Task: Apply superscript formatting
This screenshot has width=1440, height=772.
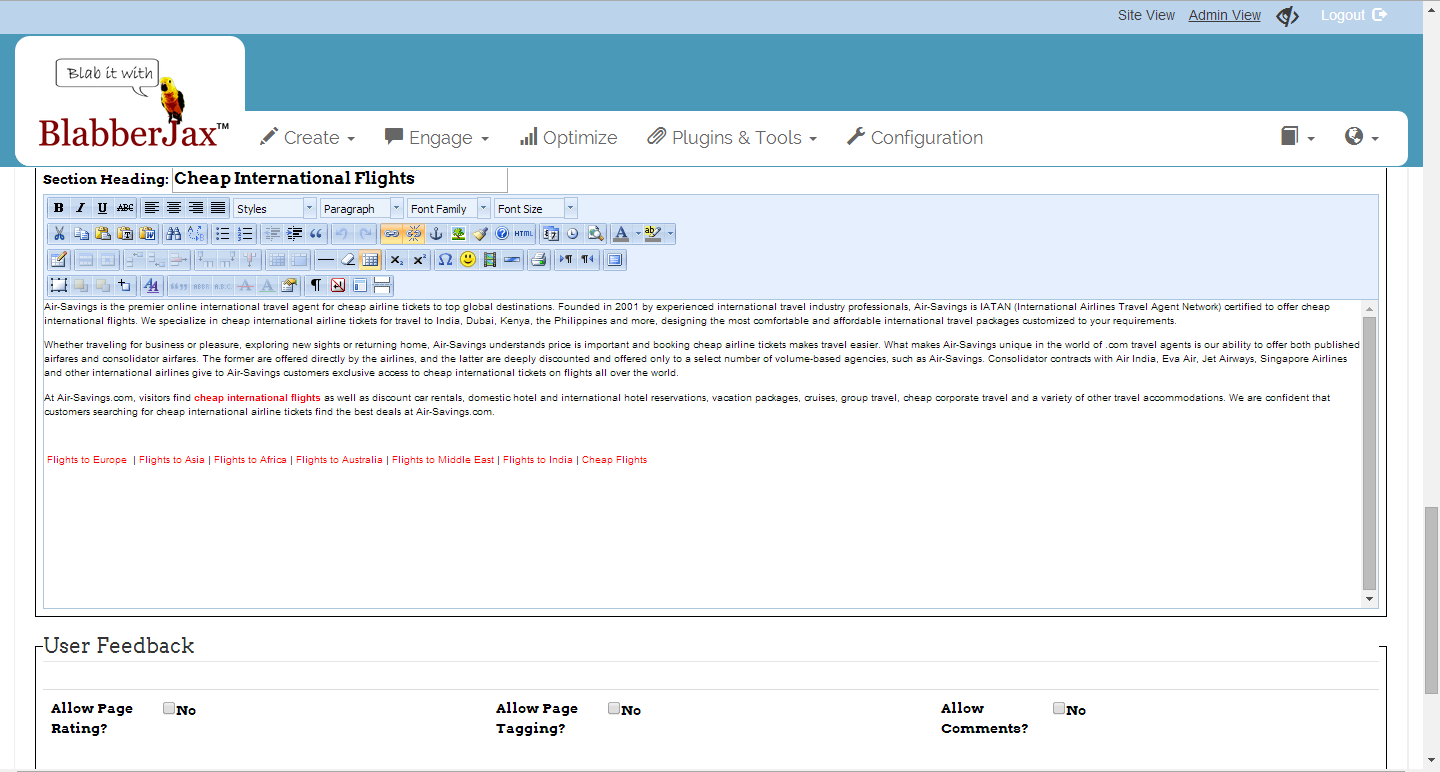Action: click(419, 260)
